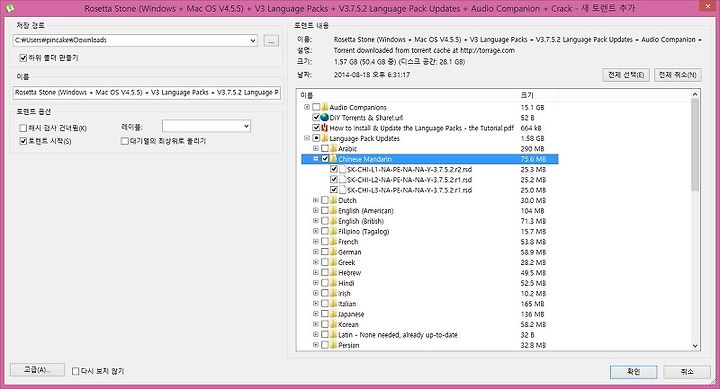The width and height of the screenshot is (720, 389).
Task: Click the Japanese folder icon
Action: 333,314
